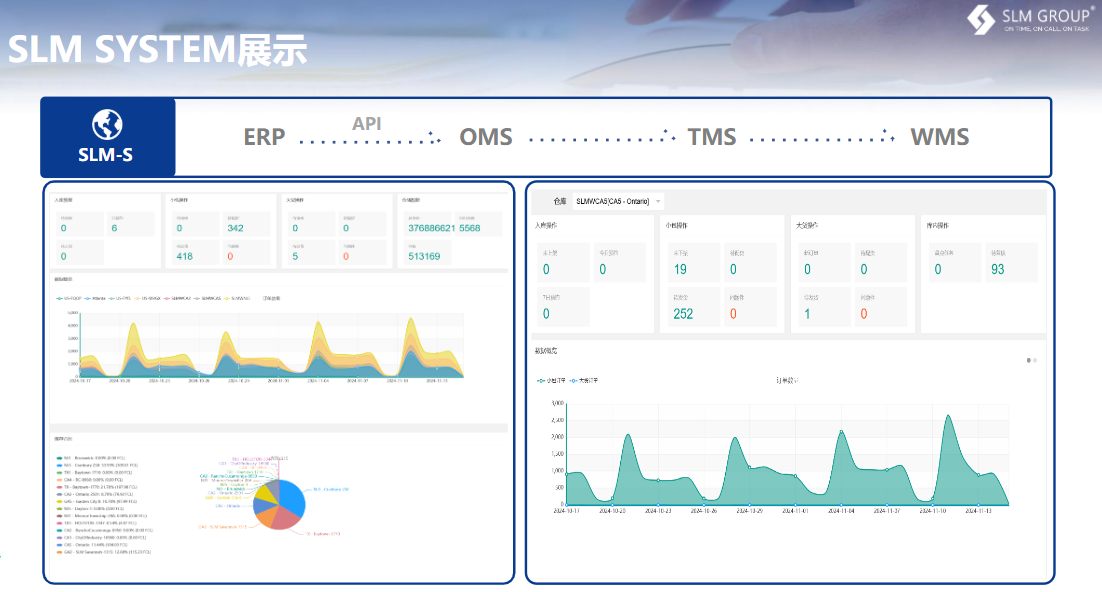Click the blue NJ1 Cranbury pie slice
1102x592 pixels.
tap(292, 499)
